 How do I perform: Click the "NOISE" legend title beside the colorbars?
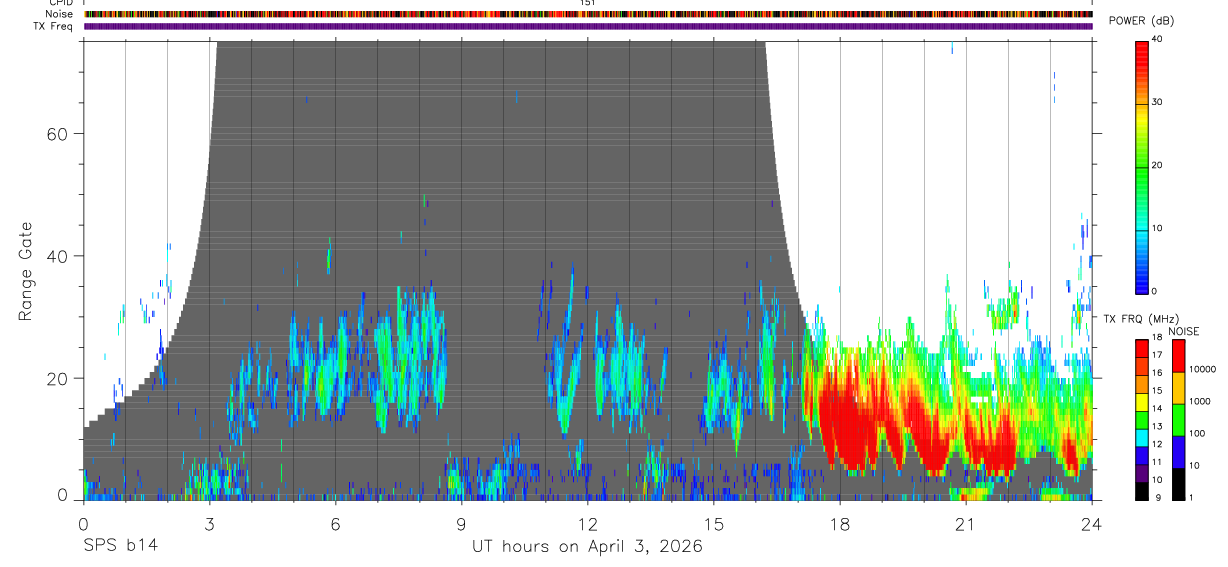[x=1184, y=331]
